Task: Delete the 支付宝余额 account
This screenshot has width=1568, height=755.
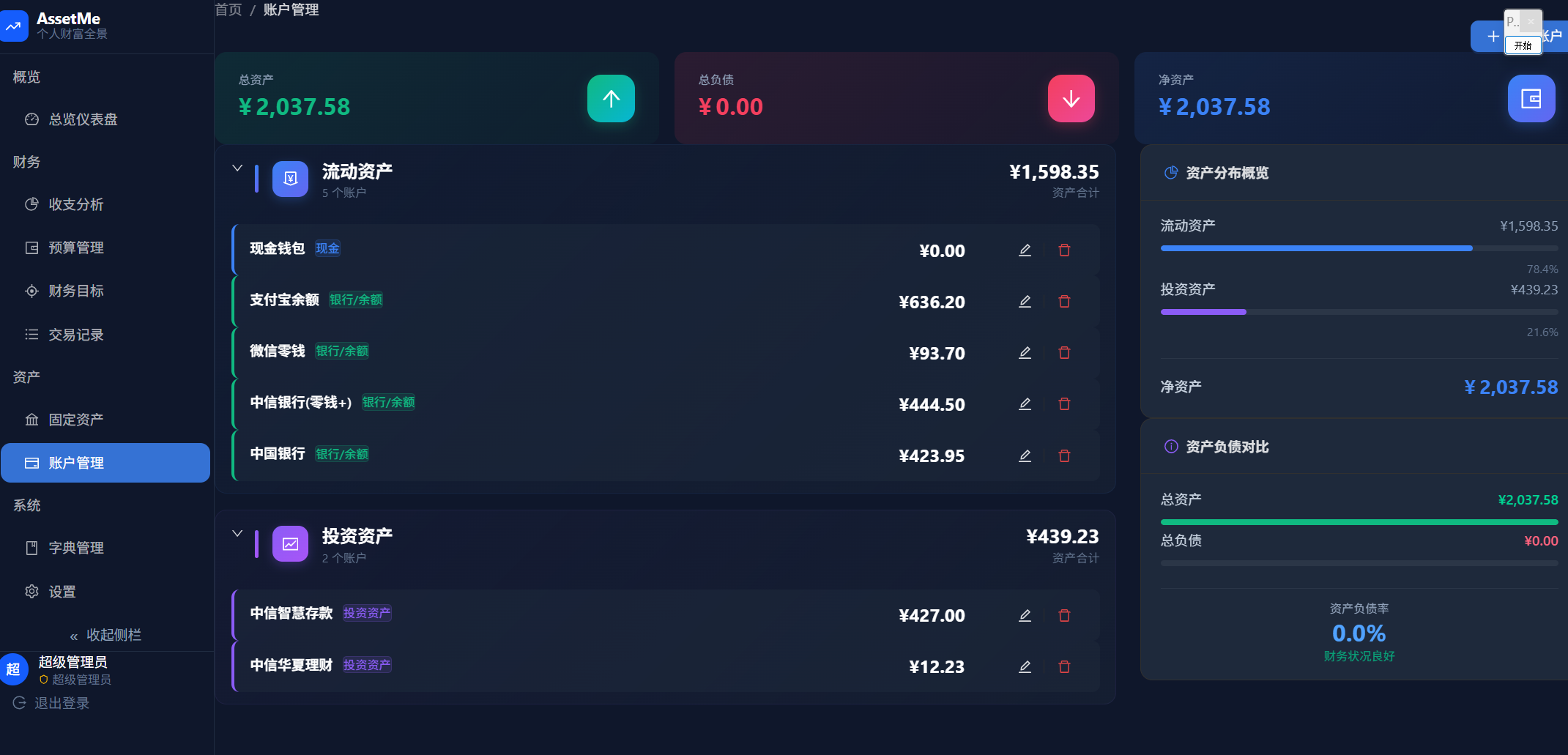Action: pos(1064,302)
